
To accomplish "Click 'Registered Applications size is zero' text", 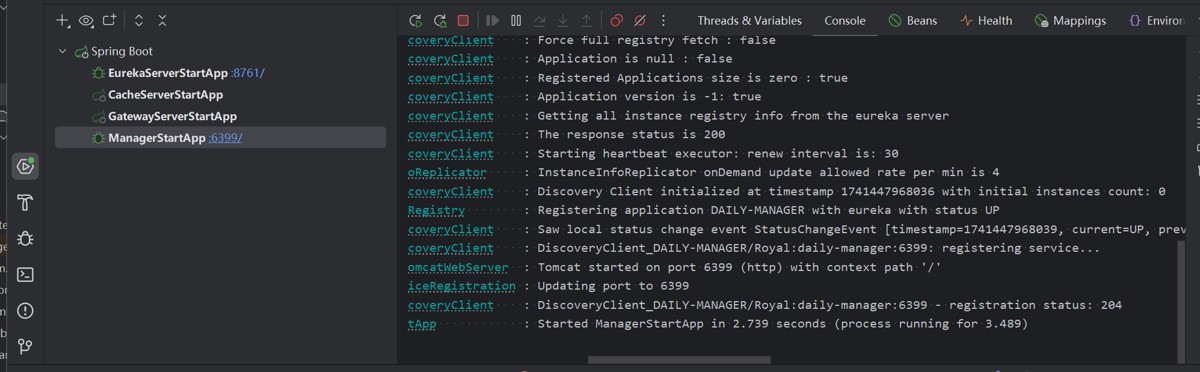I will (692, 78).
